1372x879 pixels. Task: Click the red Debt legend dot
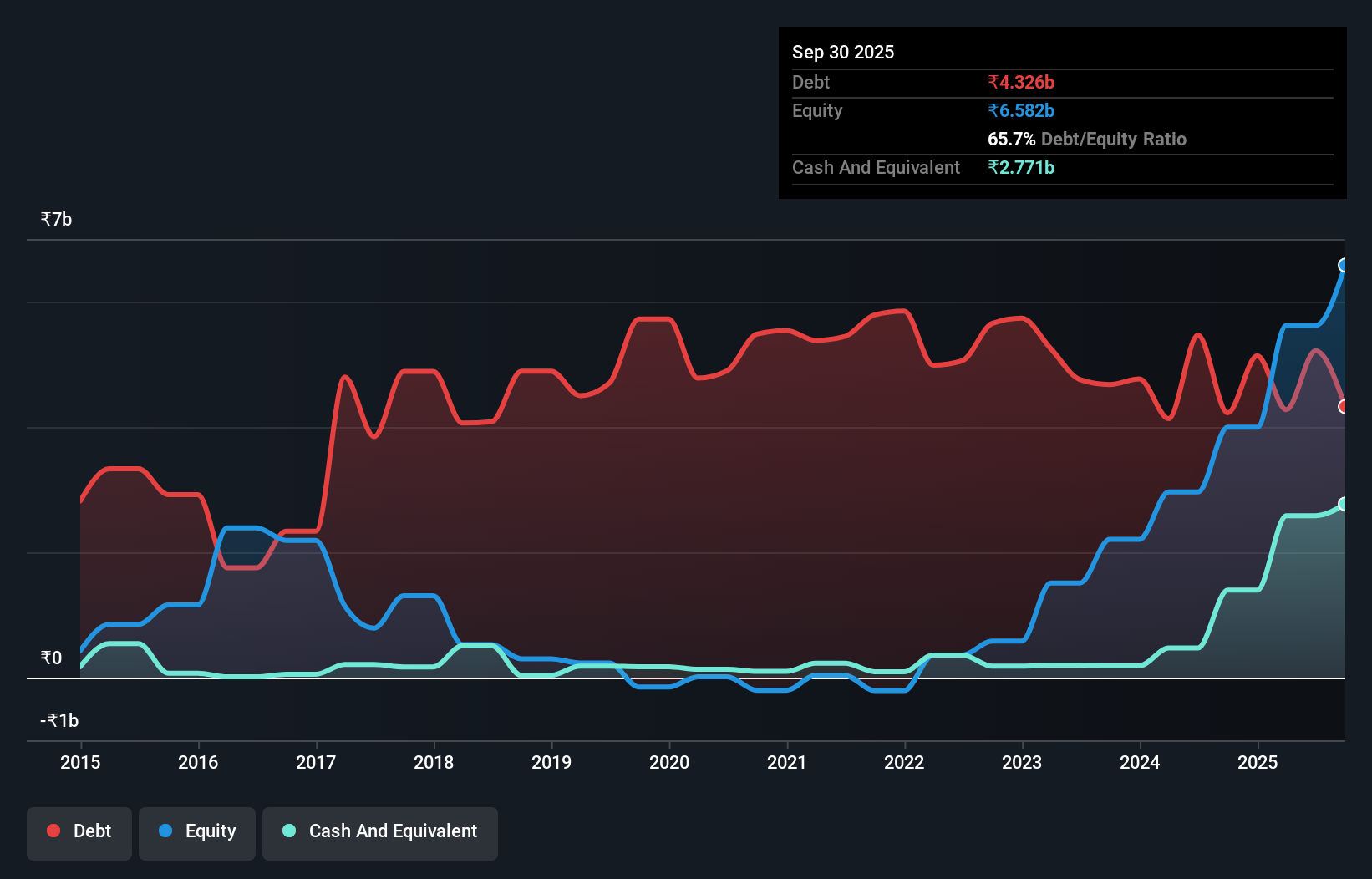click(53, 831)
